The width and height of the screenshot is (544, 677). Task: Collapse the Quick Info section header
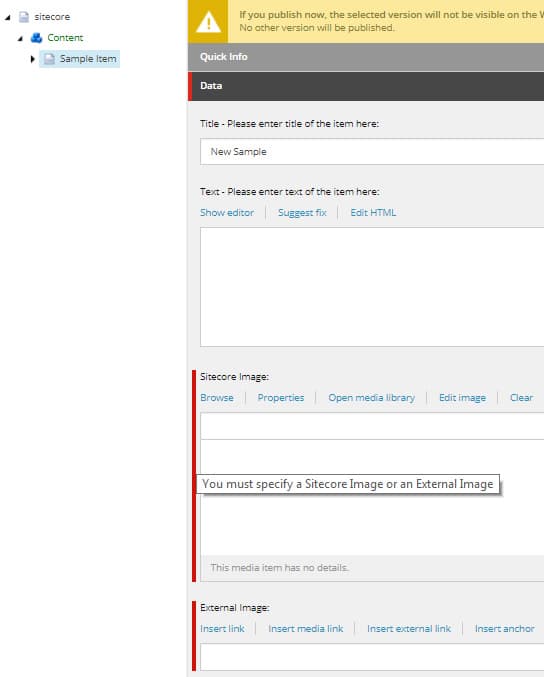point(366,57)
